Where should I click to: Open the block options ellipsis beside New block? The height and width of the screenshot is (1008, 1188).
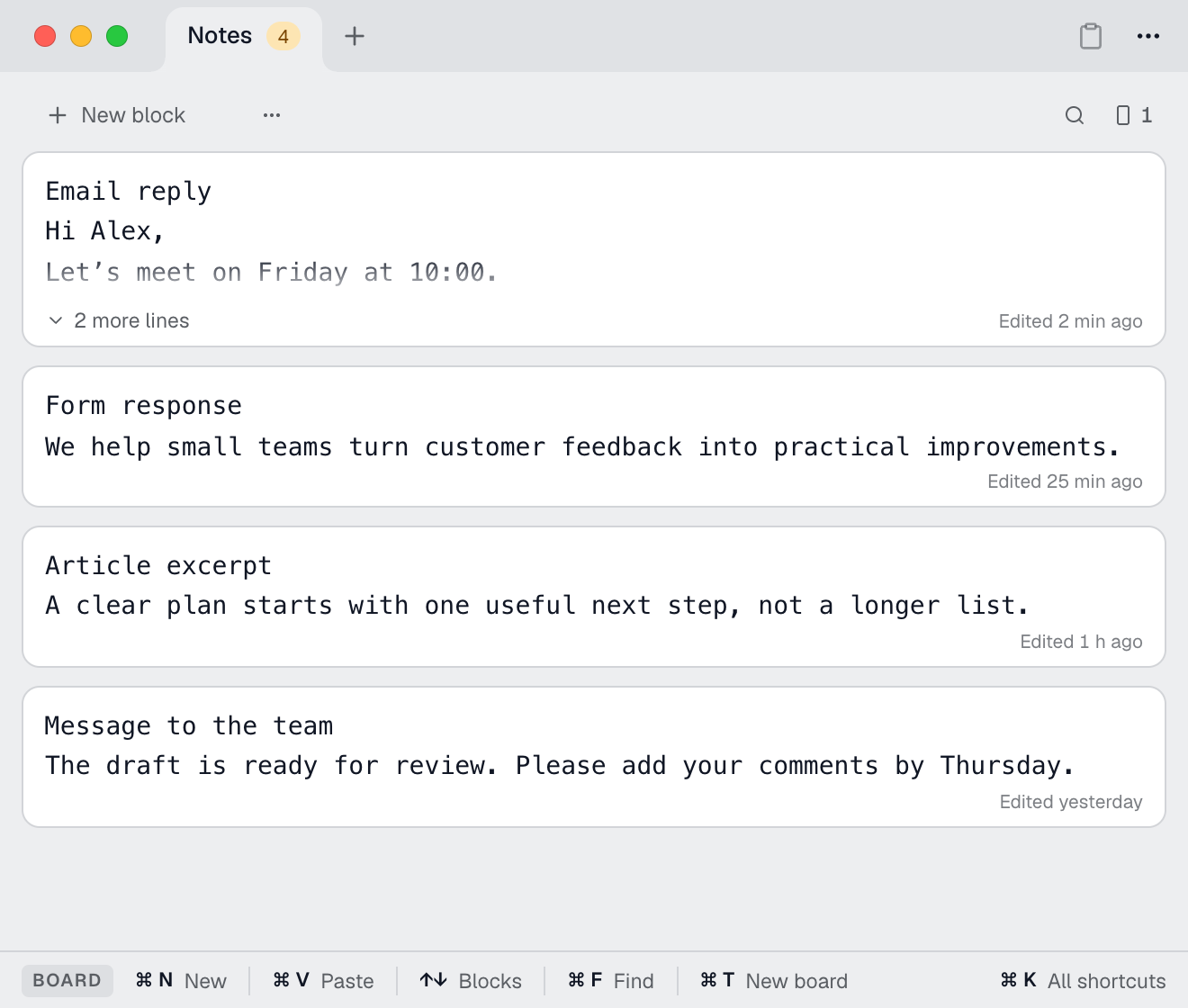pyautogui.click(x=272, y=115)
